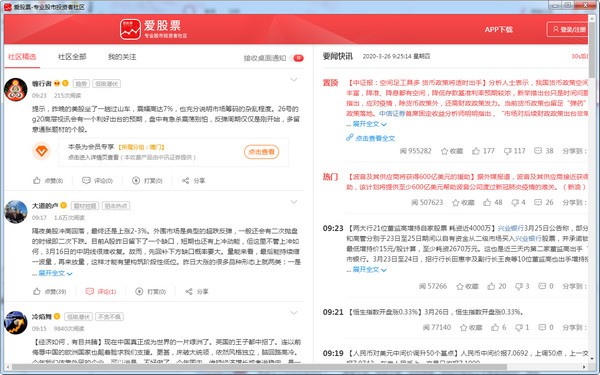The image size is (600, 375).
Task: Open the 117 comments on the pinned news
Action: click(514, 151)
